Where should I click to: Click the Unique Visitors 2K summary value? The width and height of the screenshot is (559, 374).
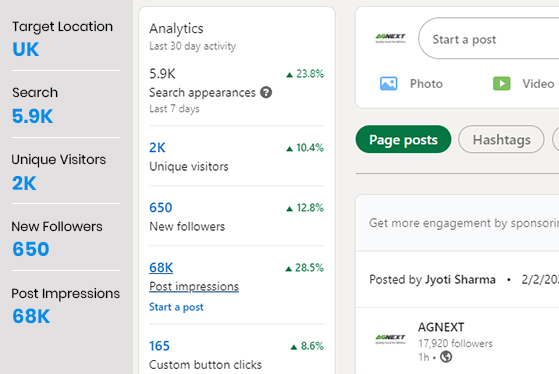tap(24, 183)
